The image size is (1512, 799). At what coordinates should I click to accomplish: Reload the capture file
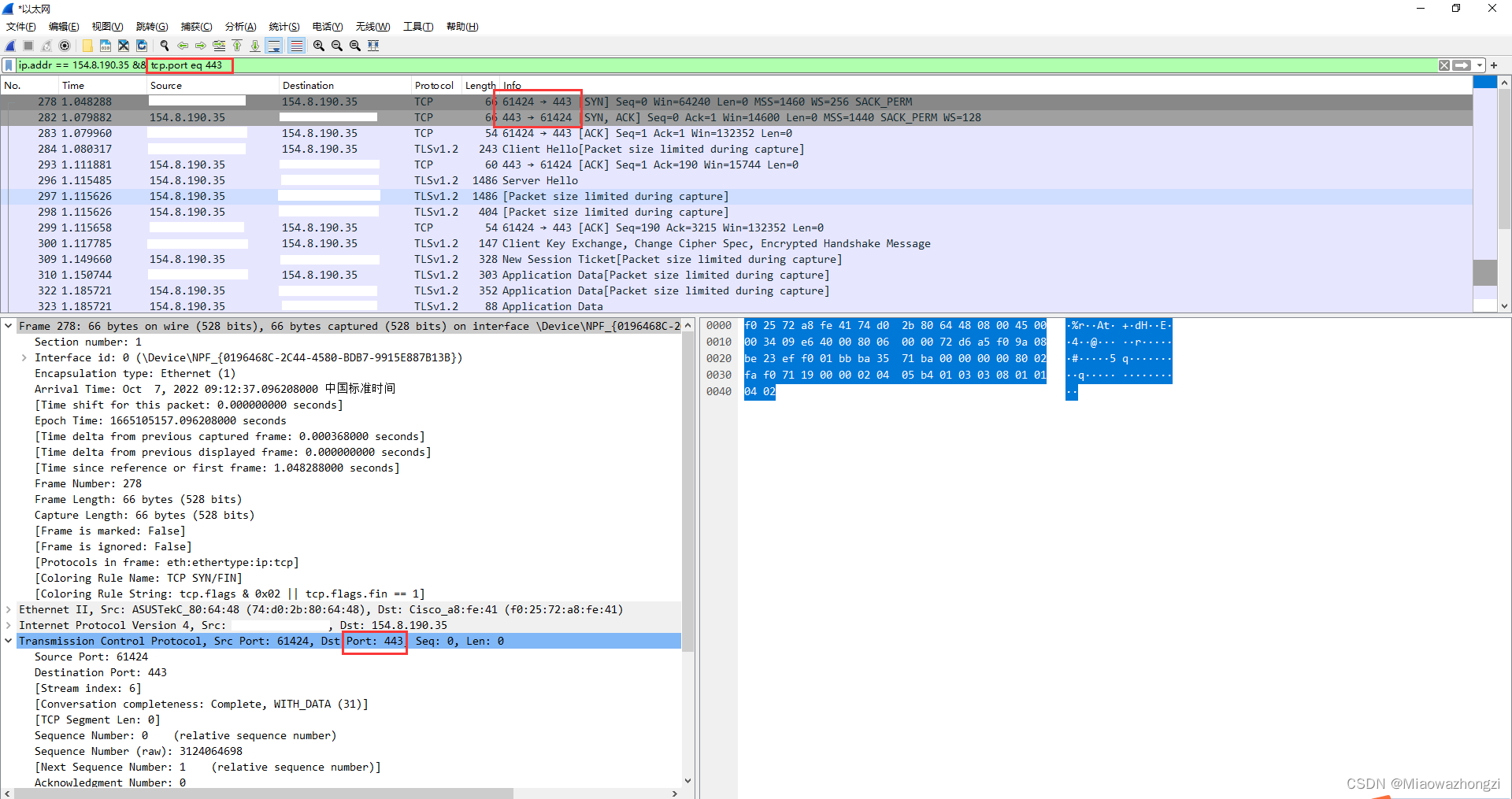point(142,46)
